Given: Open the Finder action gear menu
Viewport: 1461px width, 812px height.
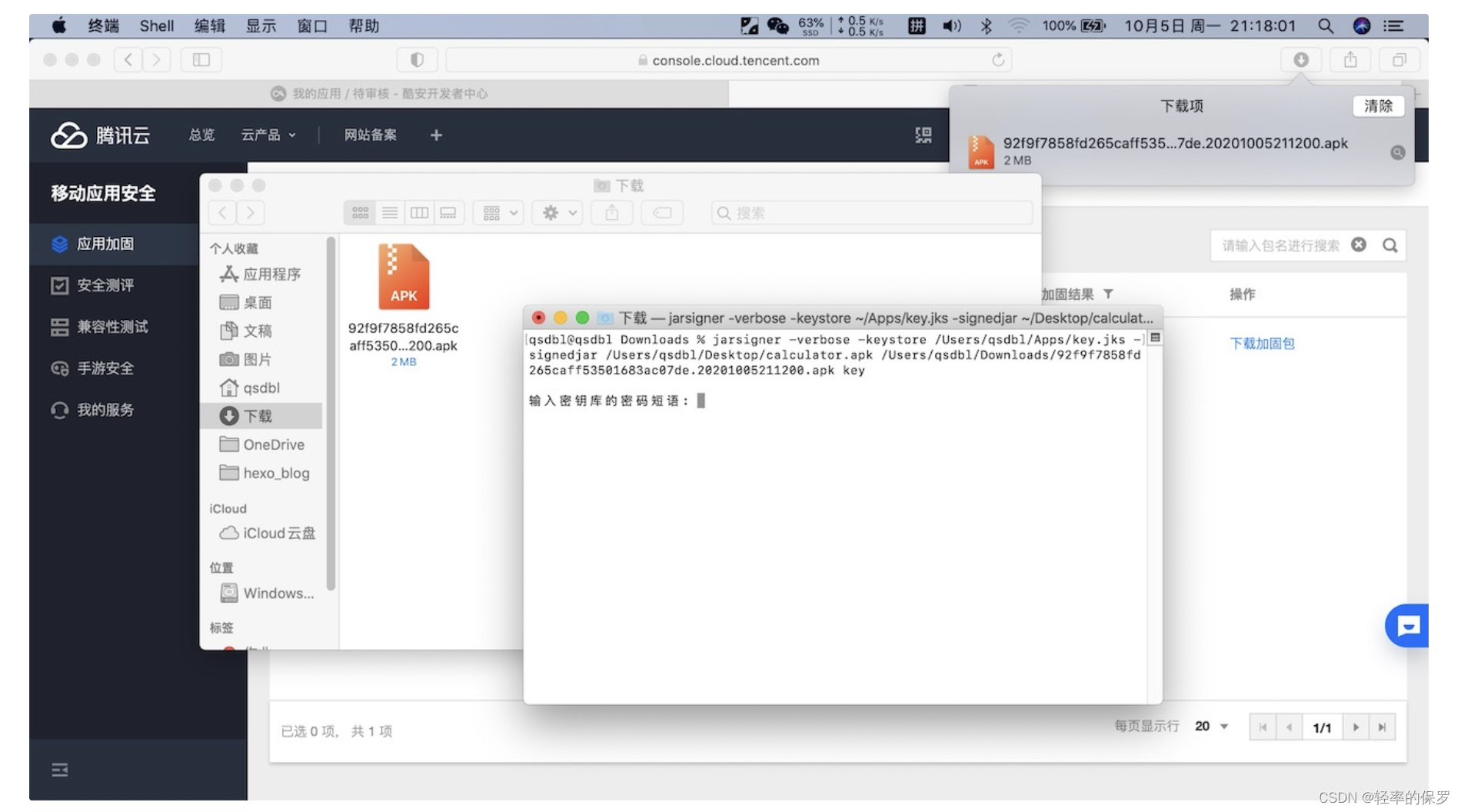Looking at the screenshot, I should pos(558,213).
